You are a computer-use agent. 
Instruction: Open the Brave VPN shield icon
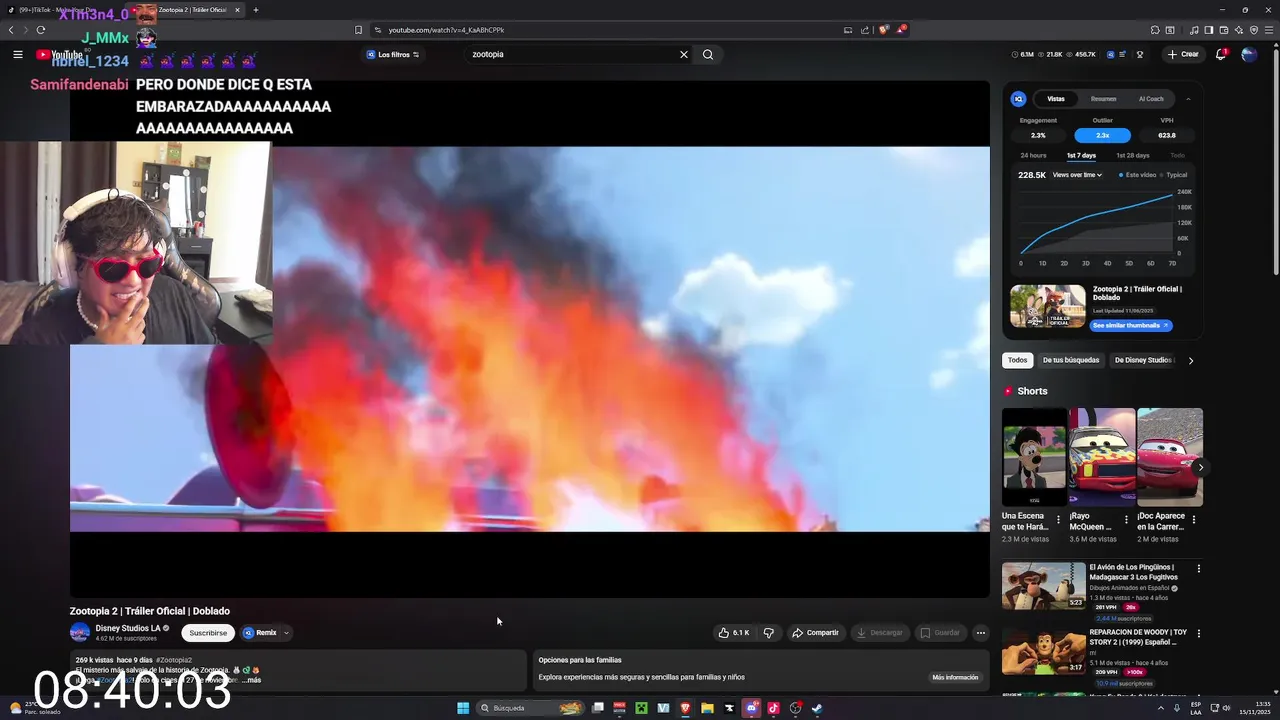point(1253,30)
